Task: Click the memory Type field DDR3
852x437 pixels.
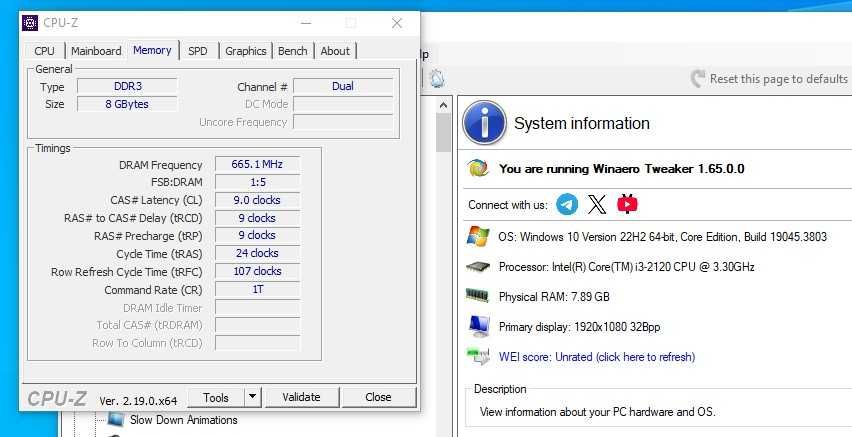Action: click(x=128, y=86)
